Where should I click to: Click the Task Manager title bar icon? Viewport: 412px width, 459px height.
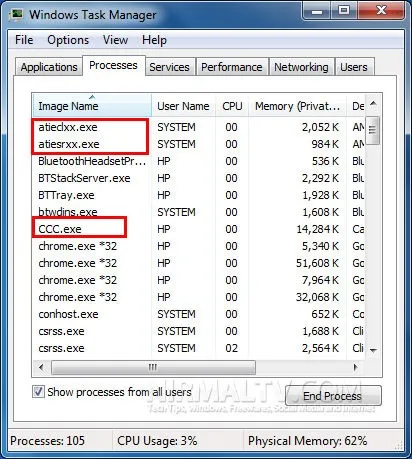click(16, 15)
